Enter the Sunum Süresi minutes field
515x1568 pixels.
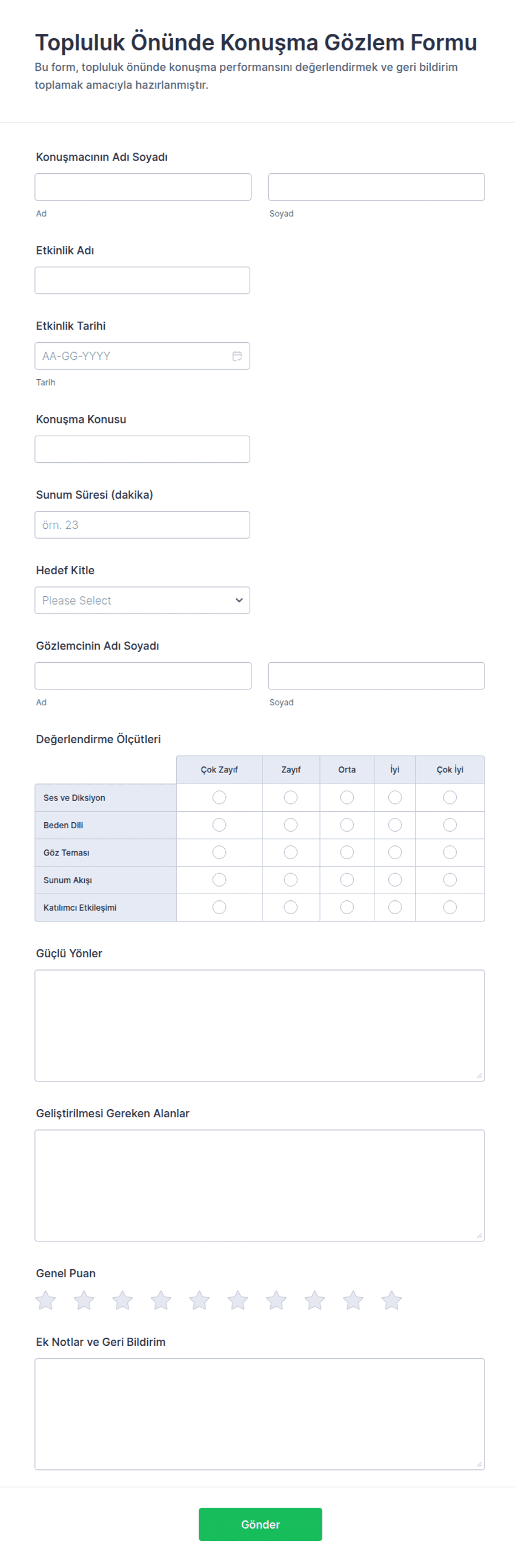pos(142,525)
